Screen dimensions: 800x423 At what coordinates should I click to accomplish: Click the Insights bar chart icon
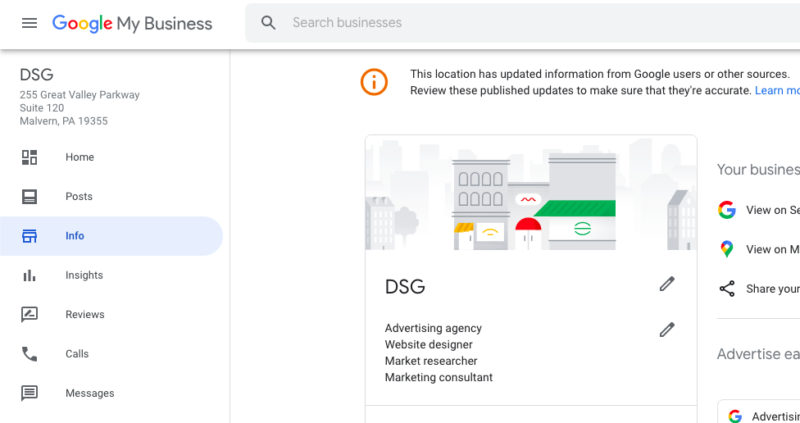29,276
